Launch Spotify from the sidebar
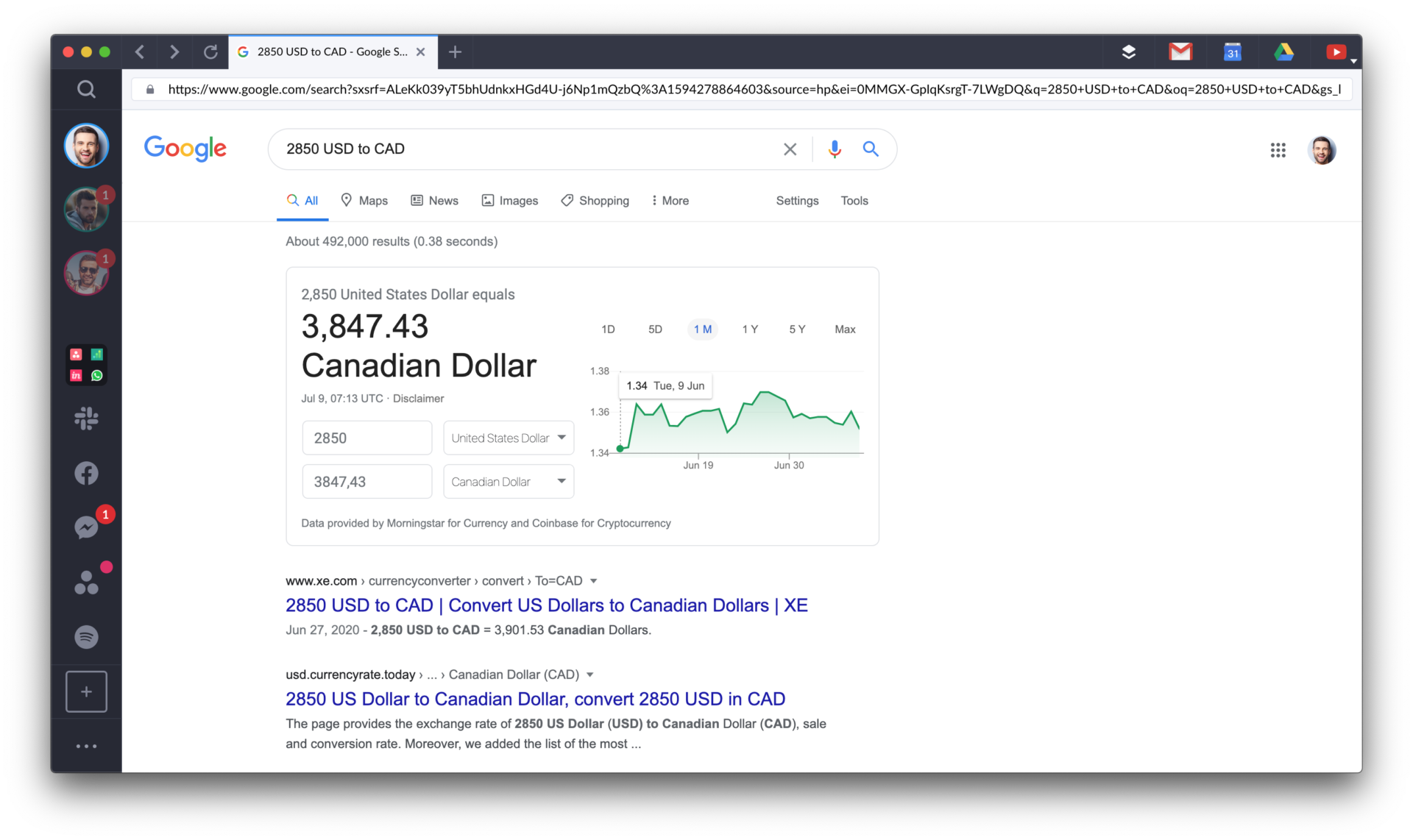The width and height of the screenshot is (1413, 840). click(x=86, y=636)
